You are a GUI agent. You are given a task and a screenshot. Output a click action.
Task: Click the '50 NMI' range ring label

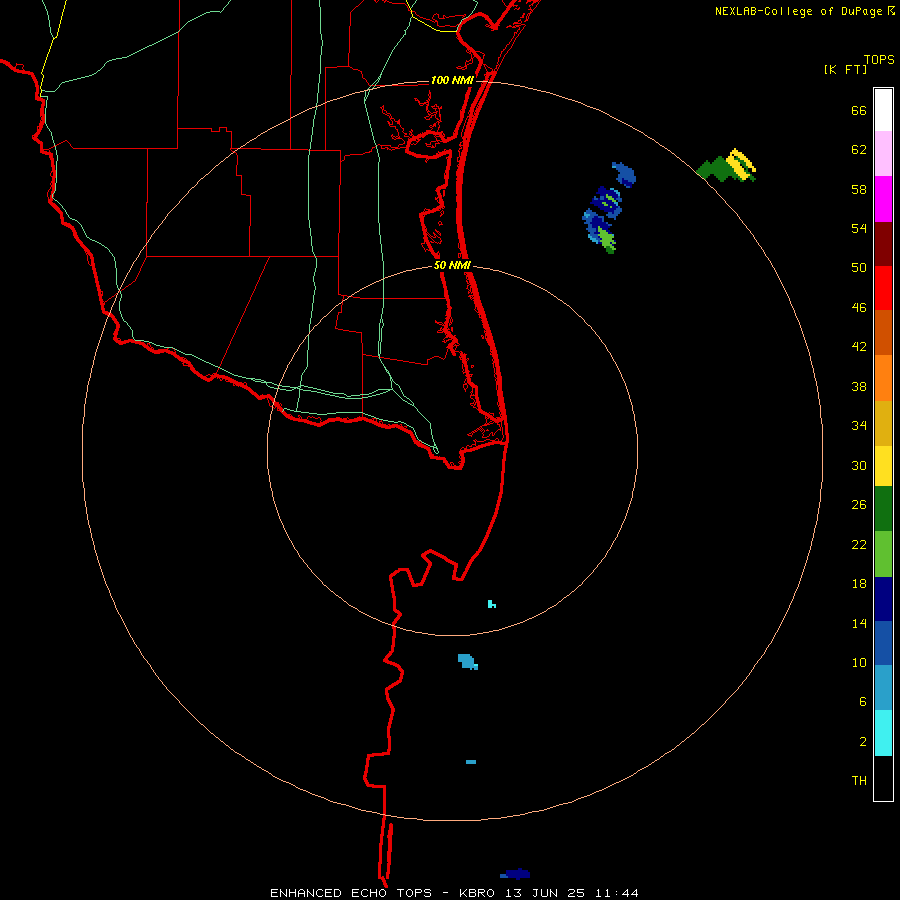click(452, 265)
